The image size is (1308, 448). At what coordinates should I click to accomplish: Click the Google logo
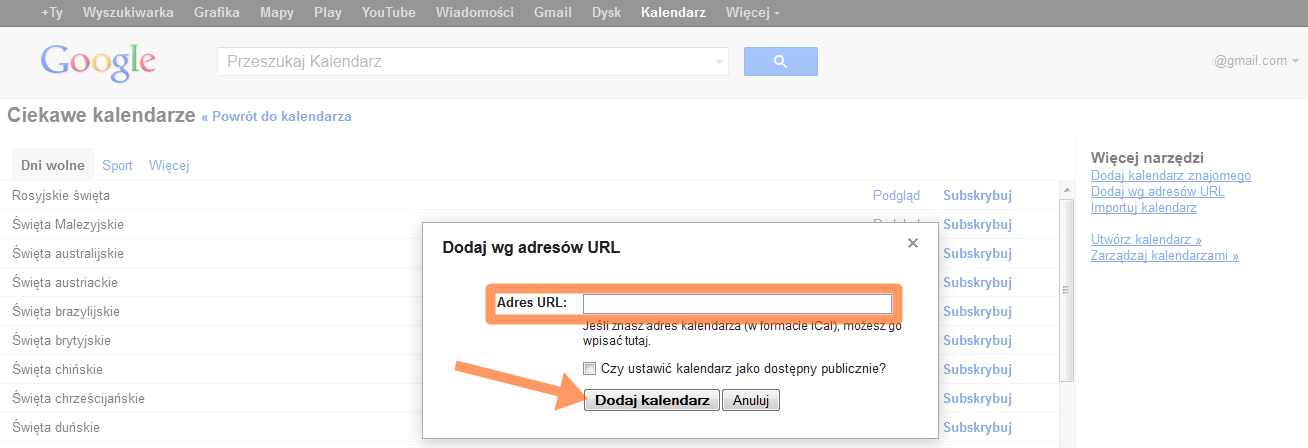(x=98, y=62)
